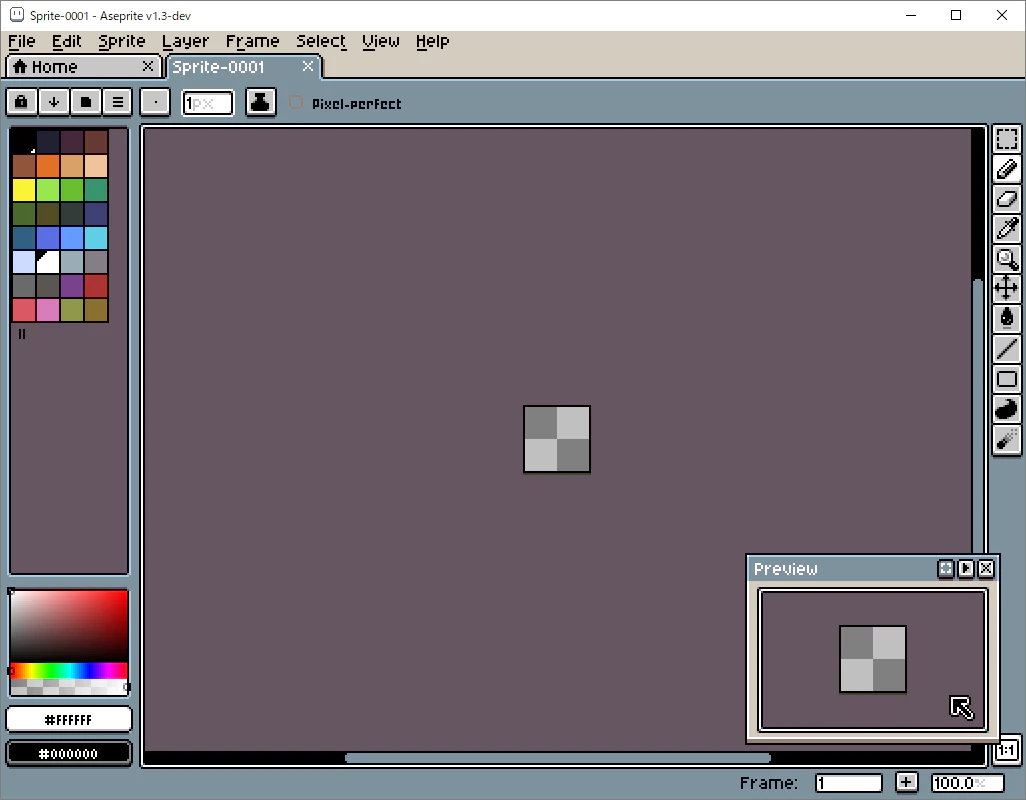Play animation in the Preview window
Screen dimensions: 1026x800
(x=966, y=568)
